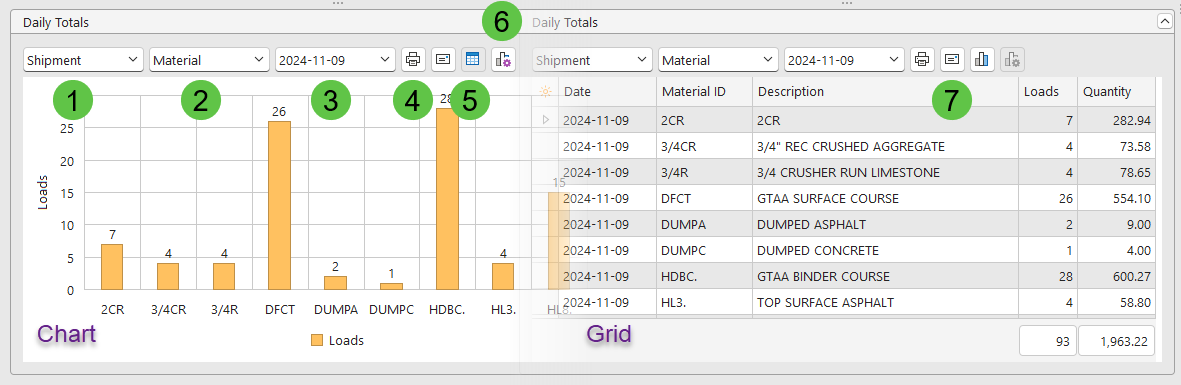Click the caption icon in the chart panel toolbar

point(443,59)
